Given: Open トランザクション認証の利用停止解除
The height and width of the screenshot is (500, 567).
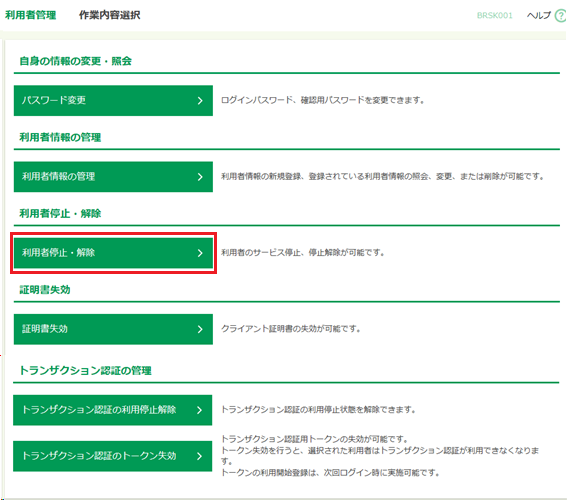Looking at the screenshot, I should pyautogui.click(x=112, y=410).
